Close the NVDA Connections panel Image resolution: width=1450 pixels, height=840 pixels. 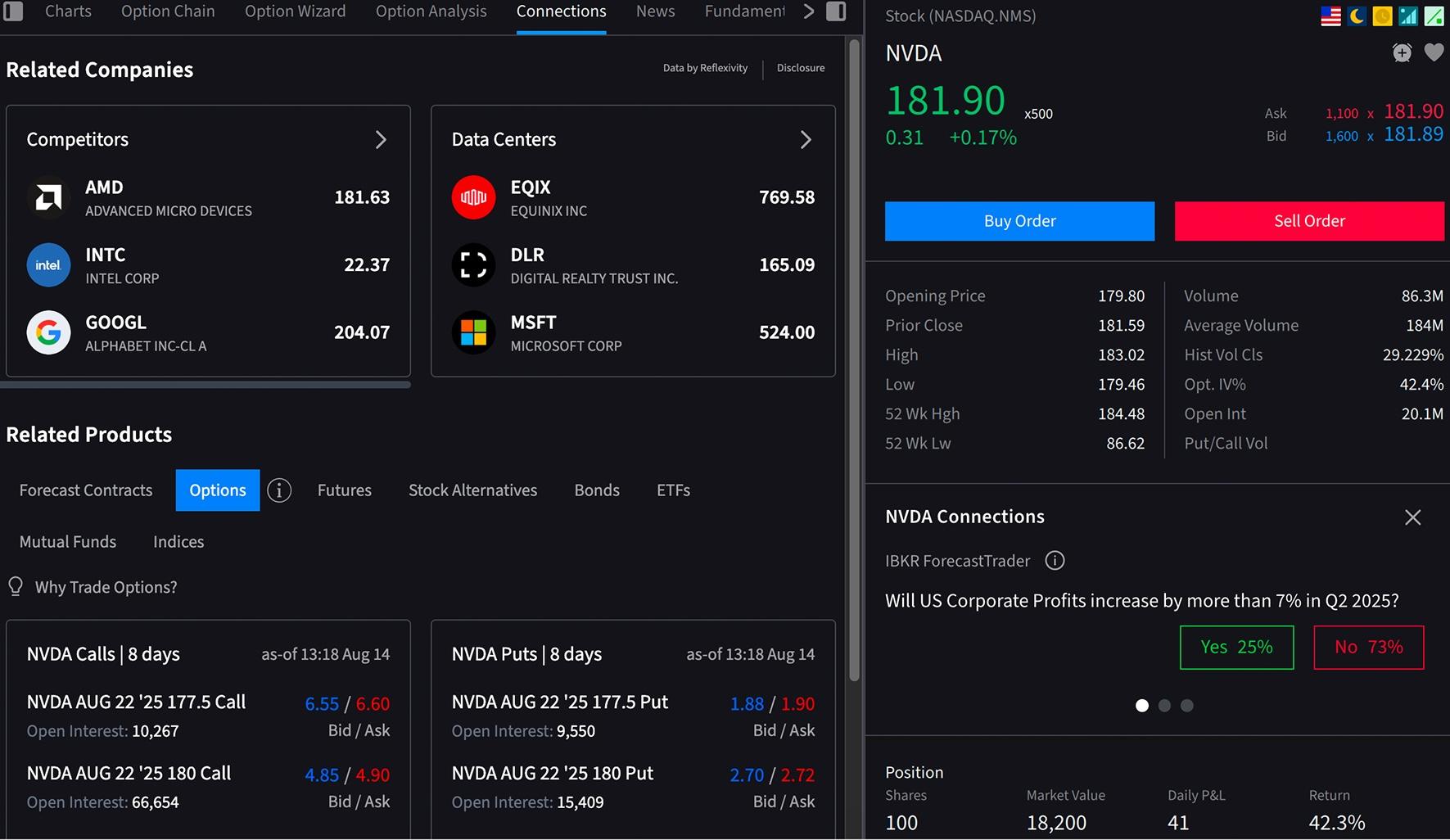click(1412, 517)
